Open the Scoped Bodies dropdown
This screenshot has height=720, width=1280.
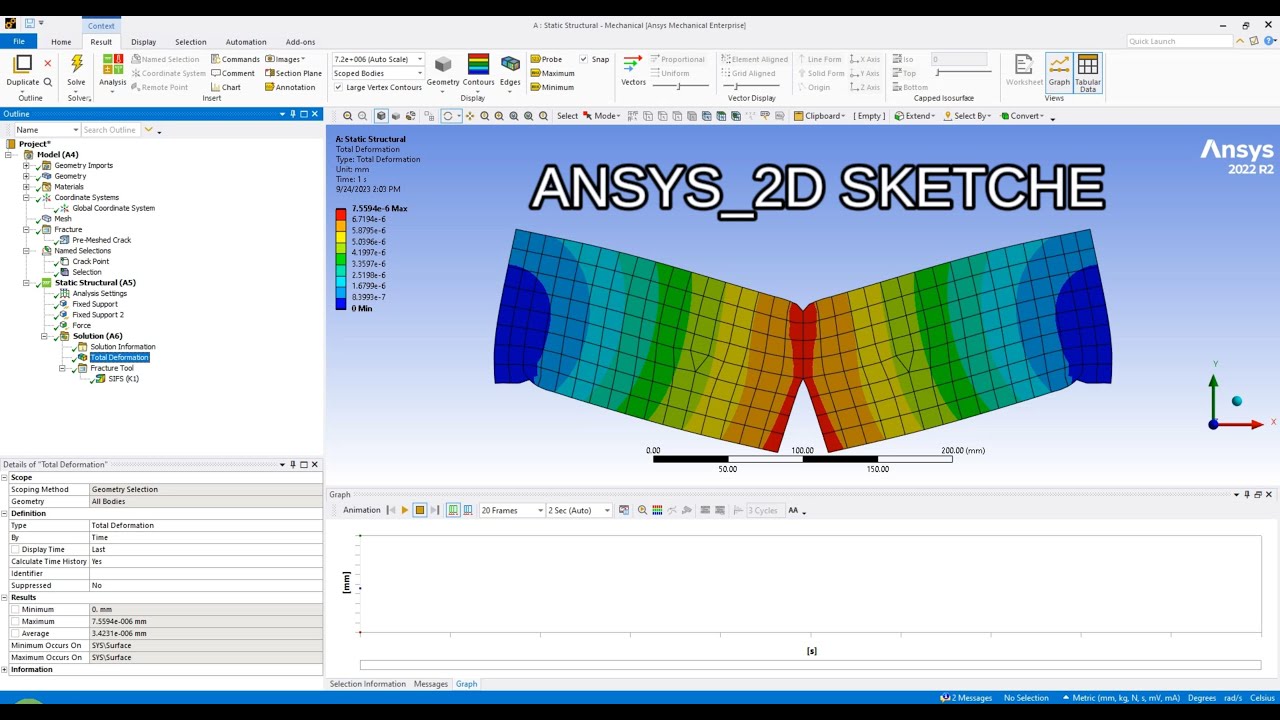420,73
